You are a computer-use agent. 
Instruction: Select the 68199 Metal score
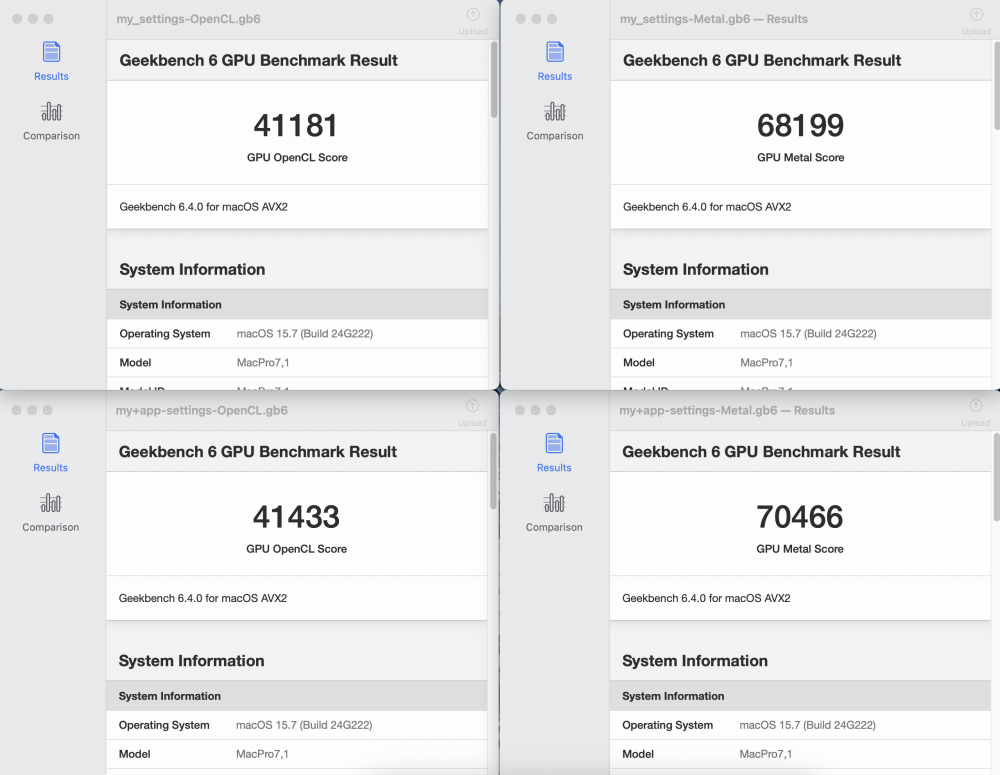(x=800, y=125)
